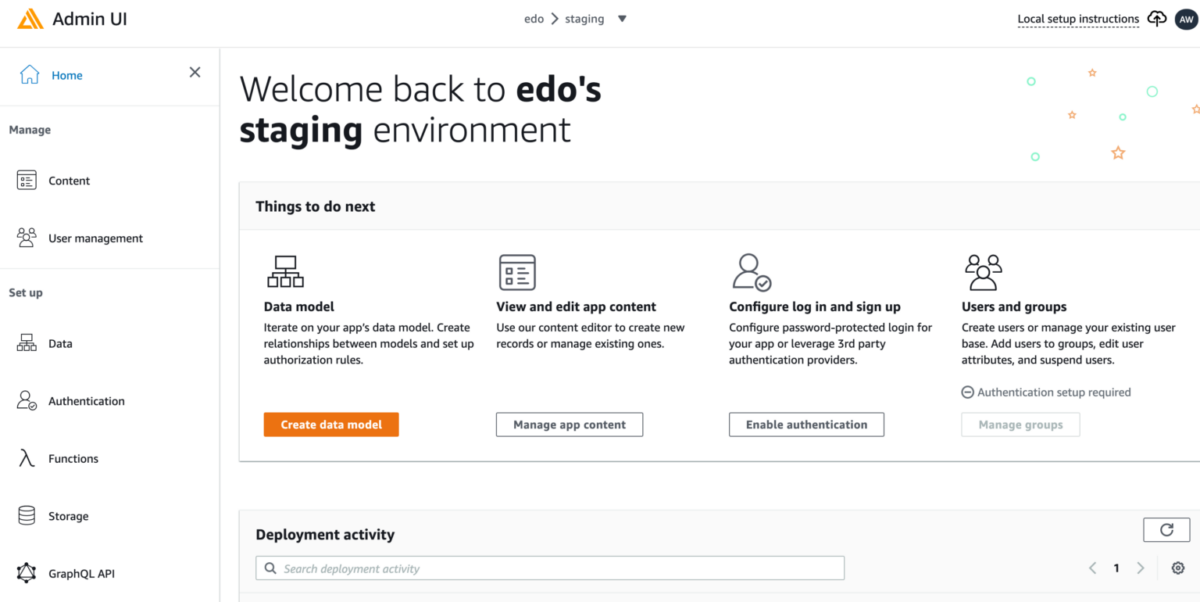The height and width of the screenshot is (602, 1200).
Task: Expand the staging environment dropdown
Action: pyautogui.click(x=622, y=19)
